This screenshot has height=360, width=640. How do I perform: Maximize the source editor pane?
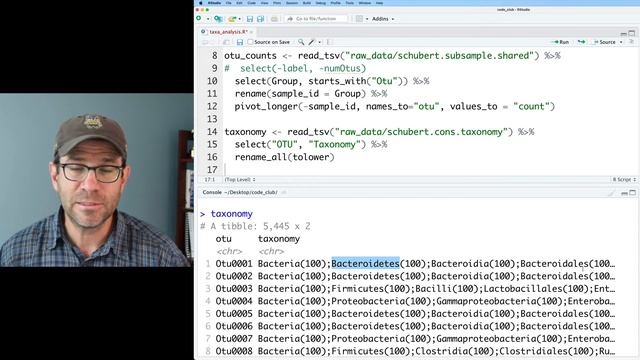632,33
